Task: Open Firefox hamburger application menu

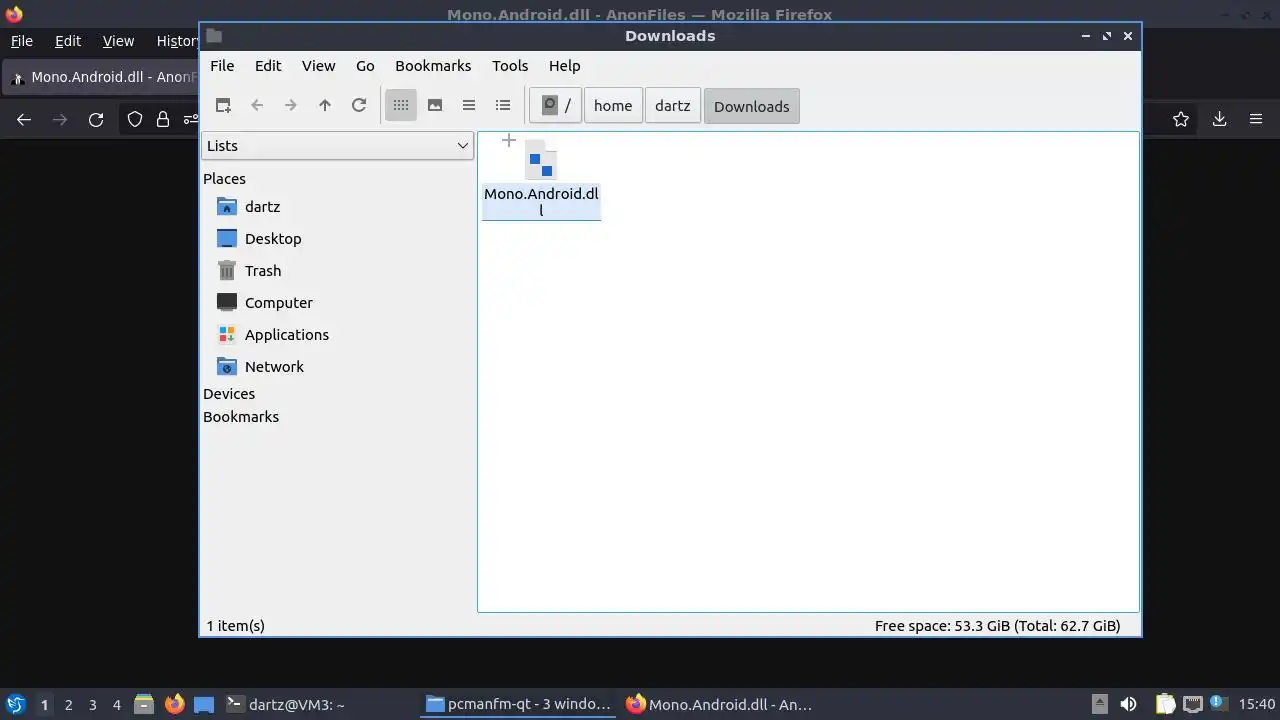Action: pos(1256,120)
